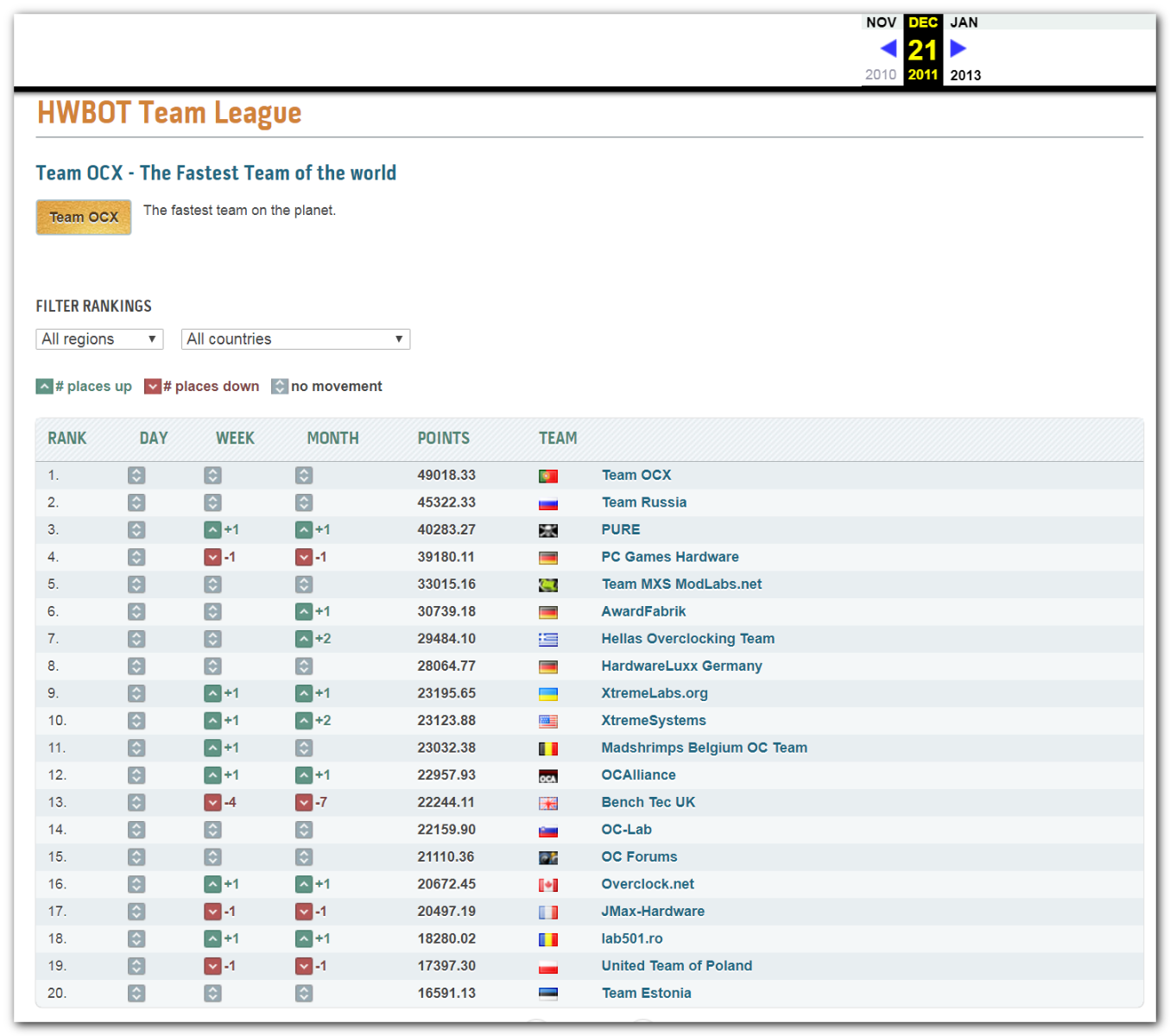Open the Team Estonia link

pyautogui.click(x=647, y=994)
